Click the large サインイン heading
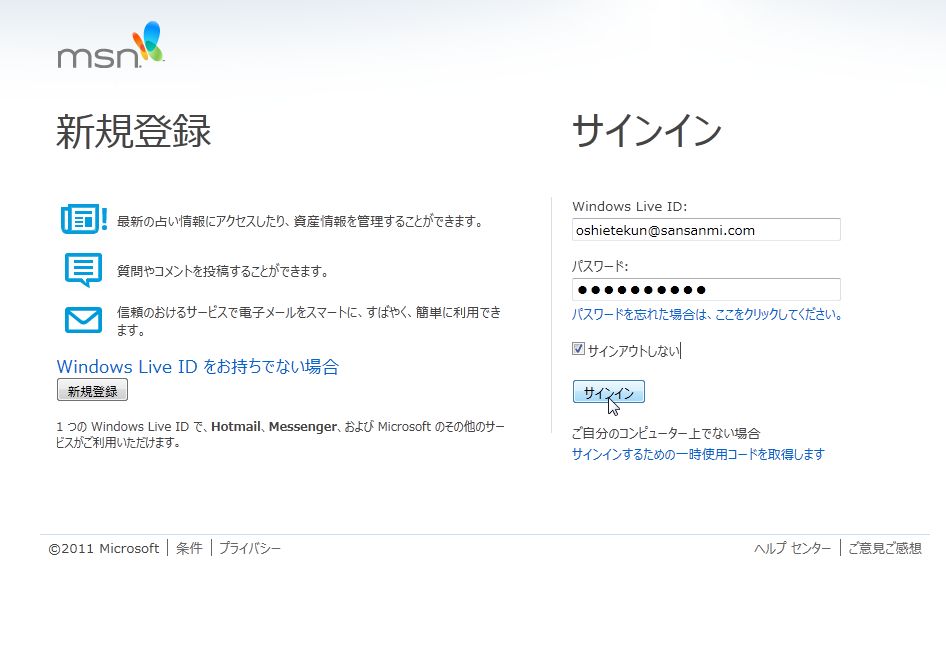The height and width of the screenshot is (658, 946). click(x=647, y=131)
